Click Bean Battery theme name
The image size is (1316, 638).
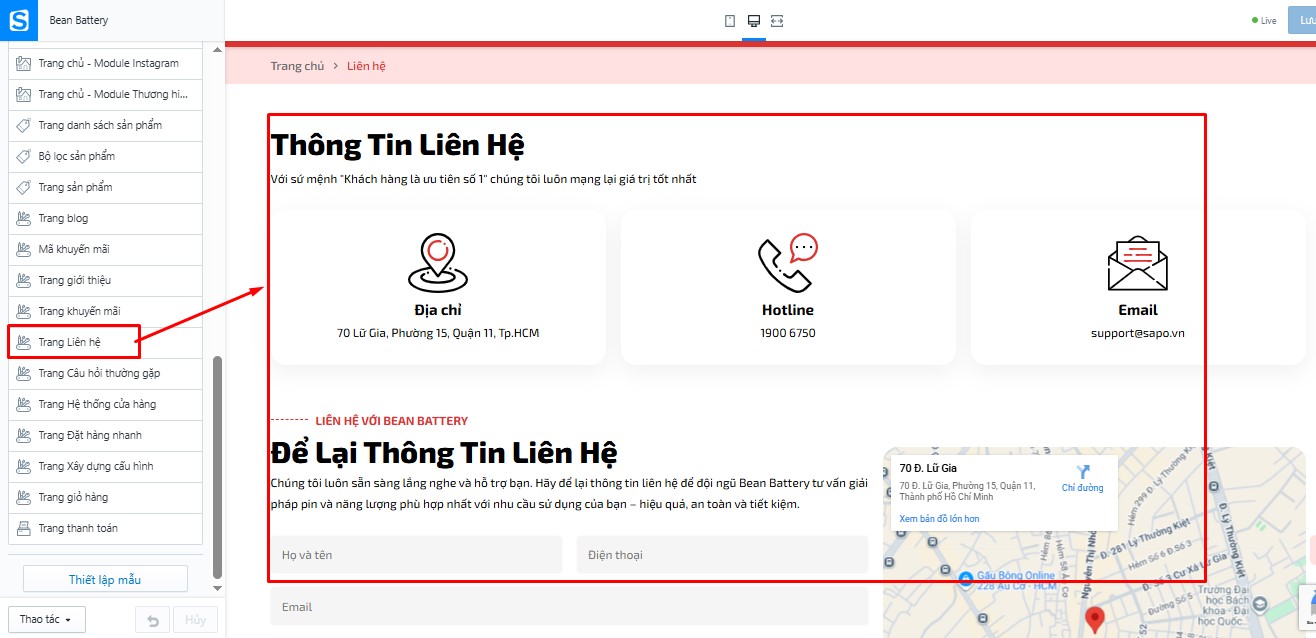point(79,20)
